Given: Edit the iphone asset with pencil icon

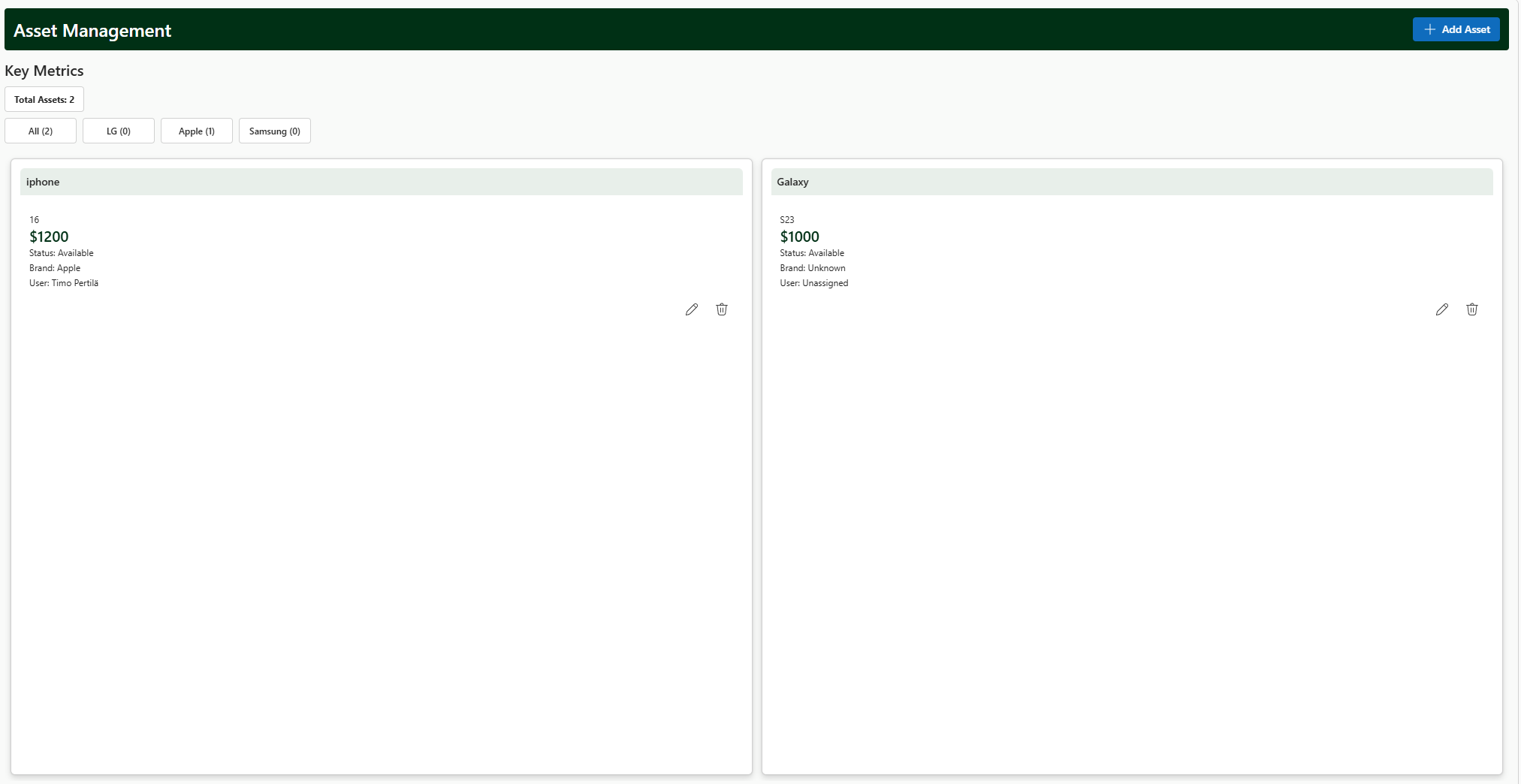Looking at the screenshot, I should click(x=691, y=309).
